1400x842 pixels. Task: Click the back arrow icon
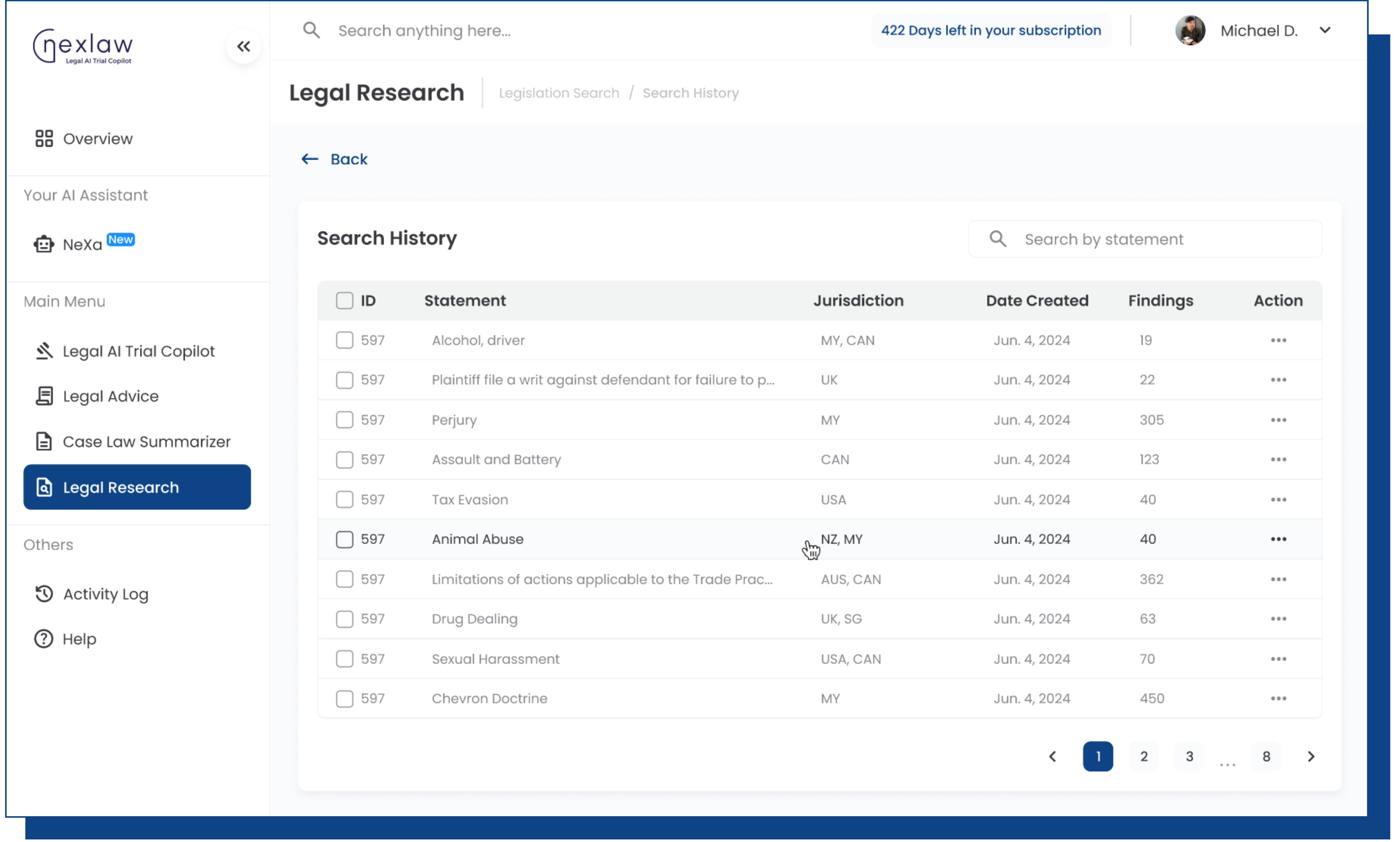[x=310, y=159]
